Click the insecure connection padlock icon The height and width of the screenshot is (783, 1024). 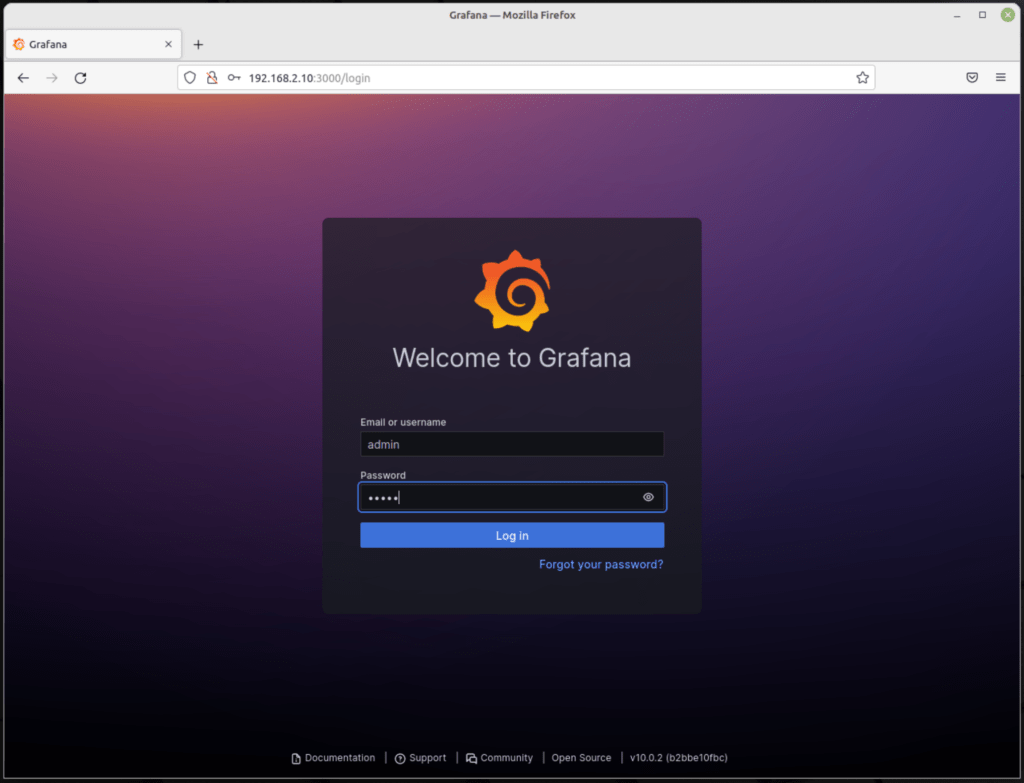pos(212,78)
